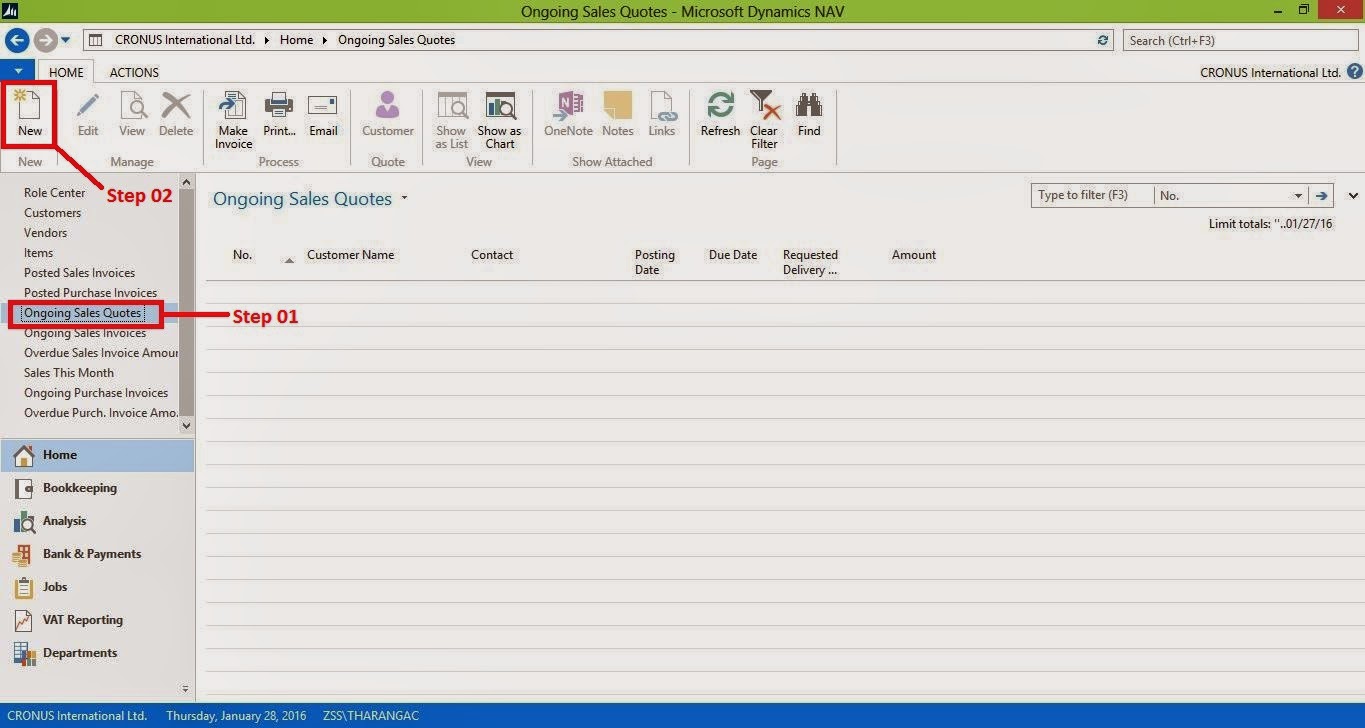Go back with the blue arrow
The image size is (1365, 728).
point(16,40)
